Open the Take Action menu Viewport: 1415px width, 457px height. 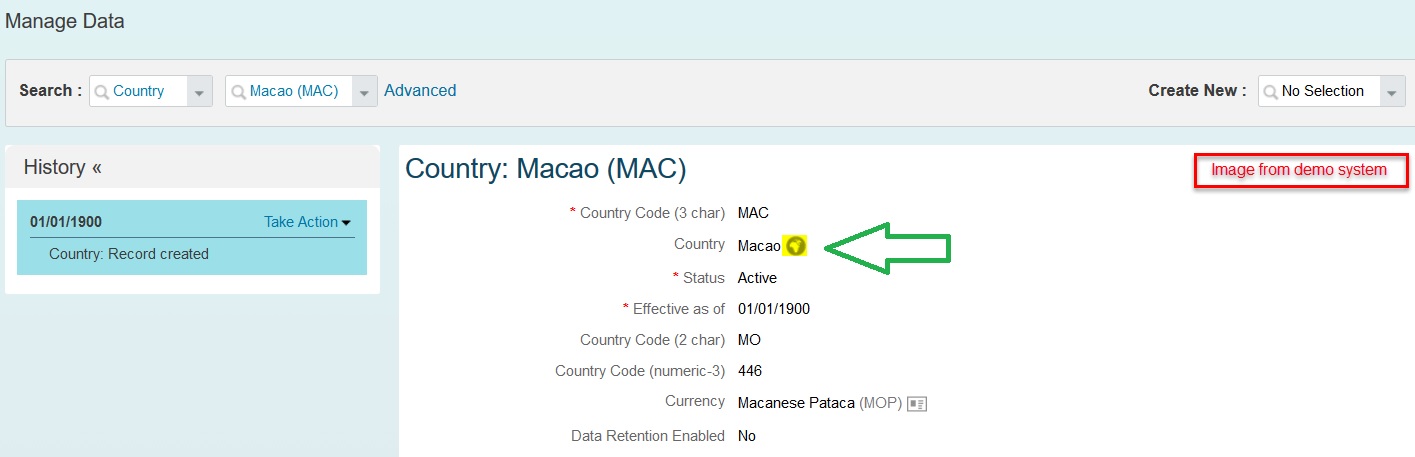click(308, 222)
